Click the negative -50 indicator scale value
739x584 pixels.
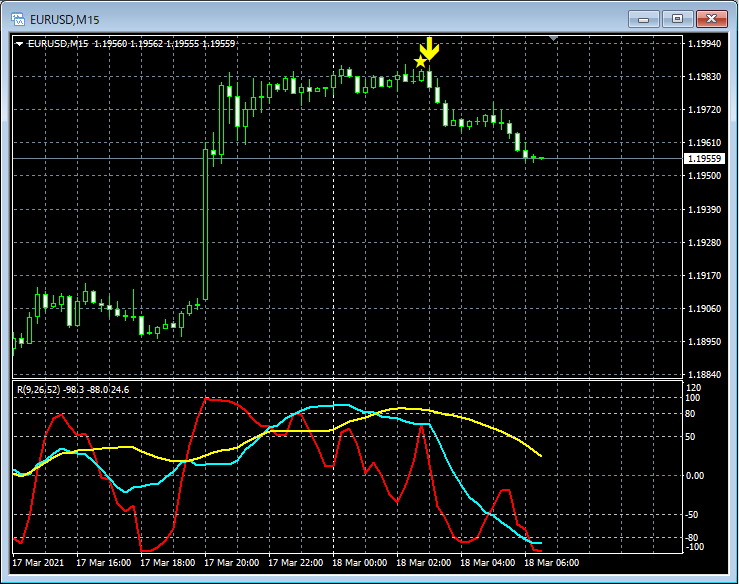point(691,515)
